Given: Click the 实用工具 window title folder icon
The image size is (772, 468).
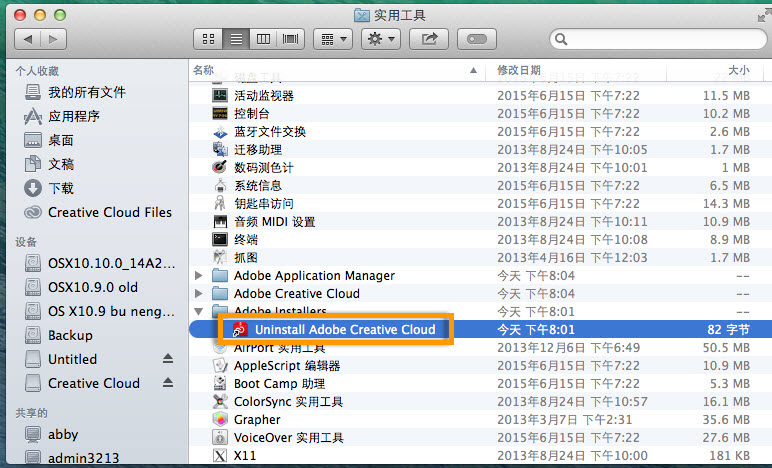Looking at the screenshot, I should click(x=361, y=16).
